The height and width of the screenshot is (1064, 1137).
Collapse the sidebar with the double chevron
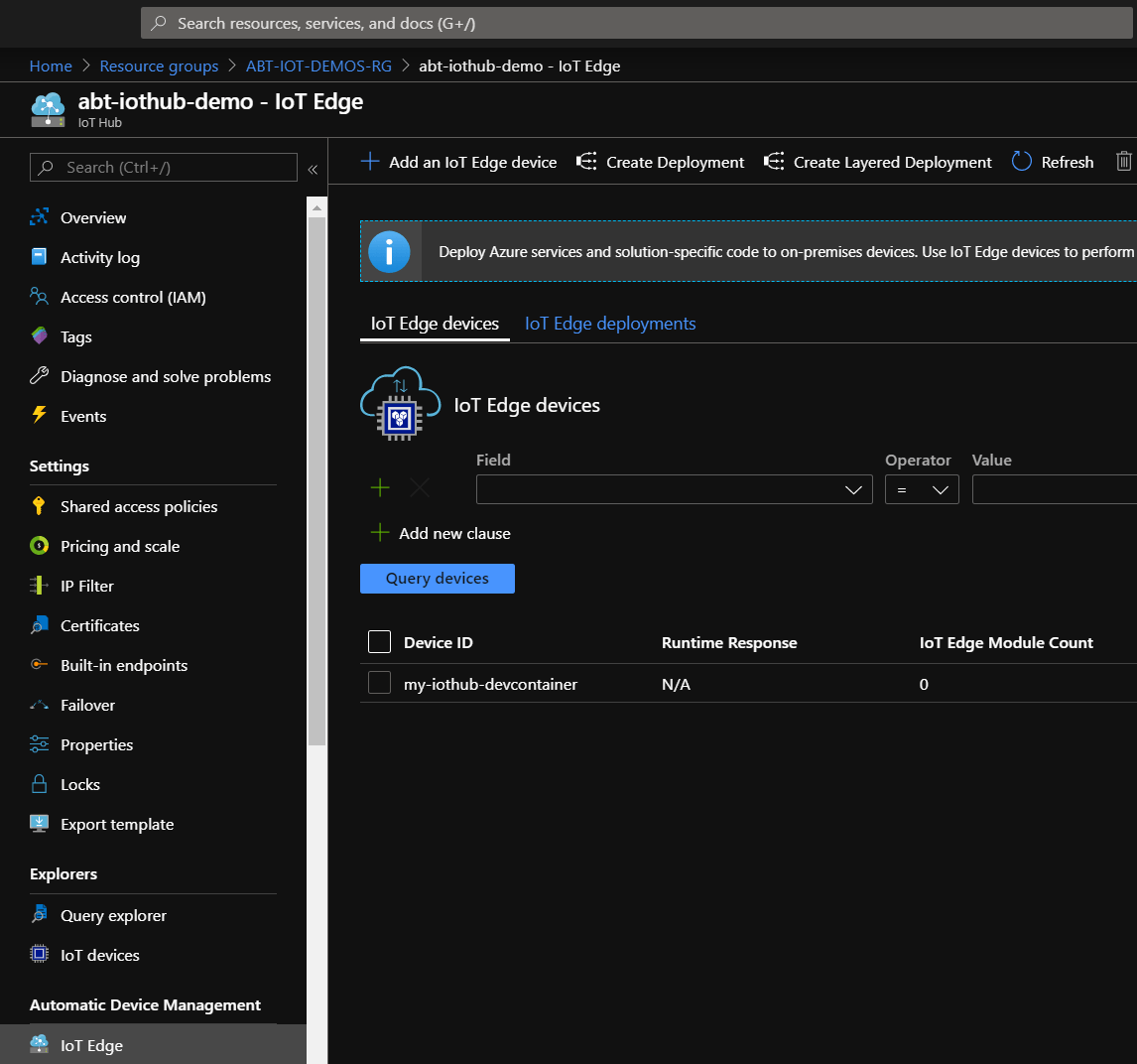[x=313, y=169]
